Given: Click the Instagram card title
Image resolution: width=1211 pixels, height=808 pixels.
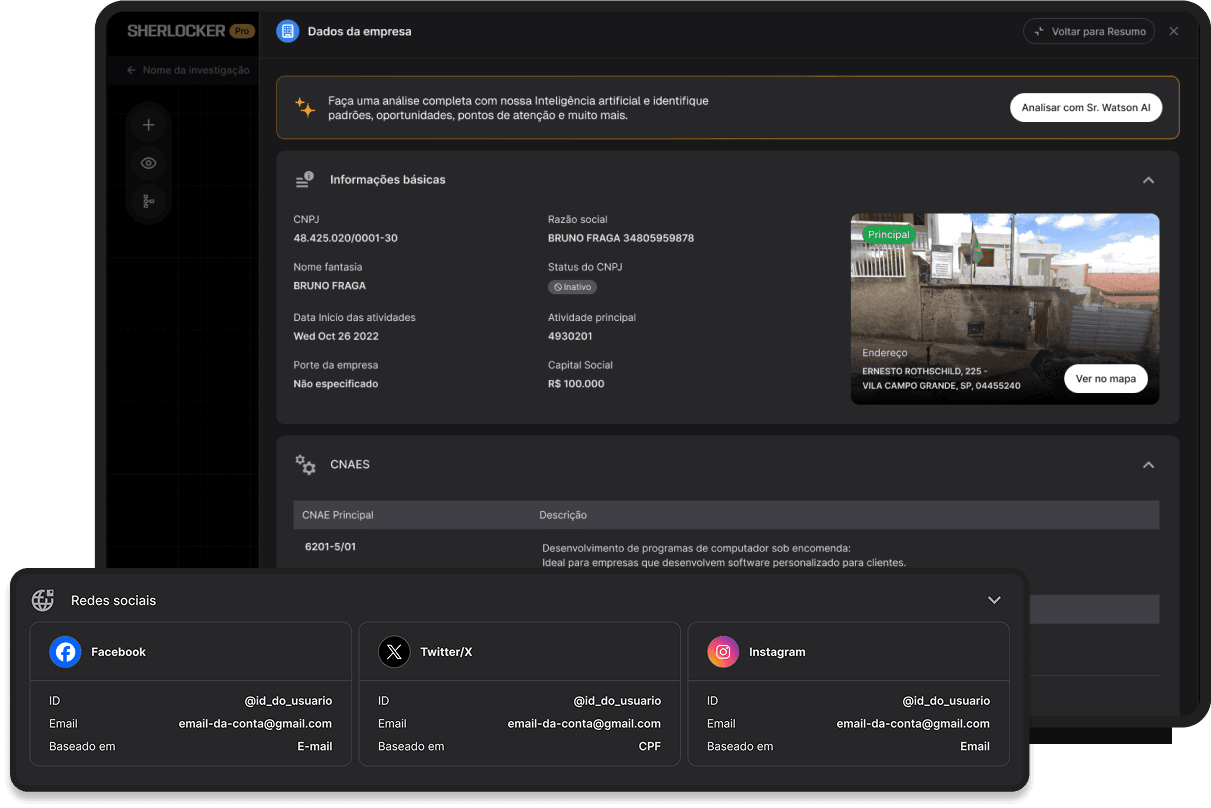Looking at the screenshot, I should [777, 652].
